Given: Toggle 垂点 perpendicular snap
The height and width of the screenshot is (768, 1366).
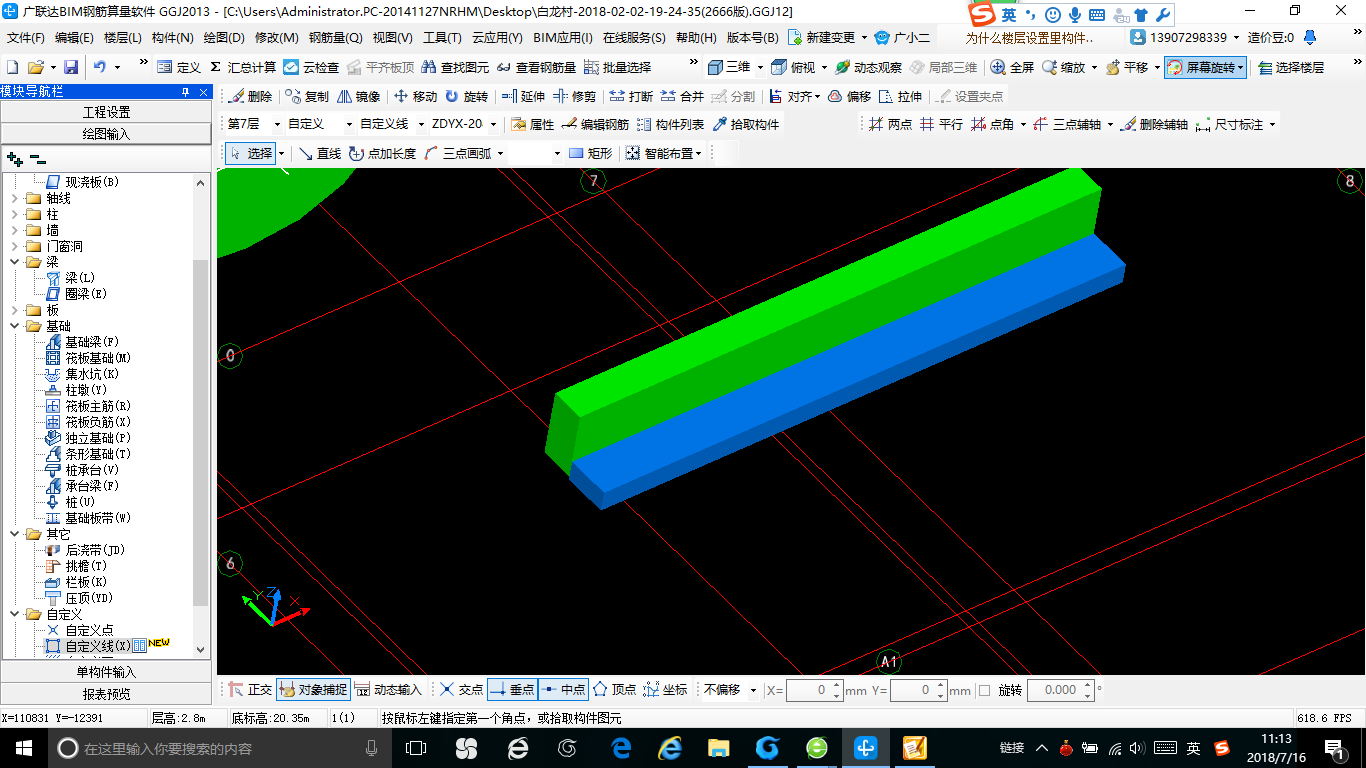Looking at the screenshot, I should 513,690.
